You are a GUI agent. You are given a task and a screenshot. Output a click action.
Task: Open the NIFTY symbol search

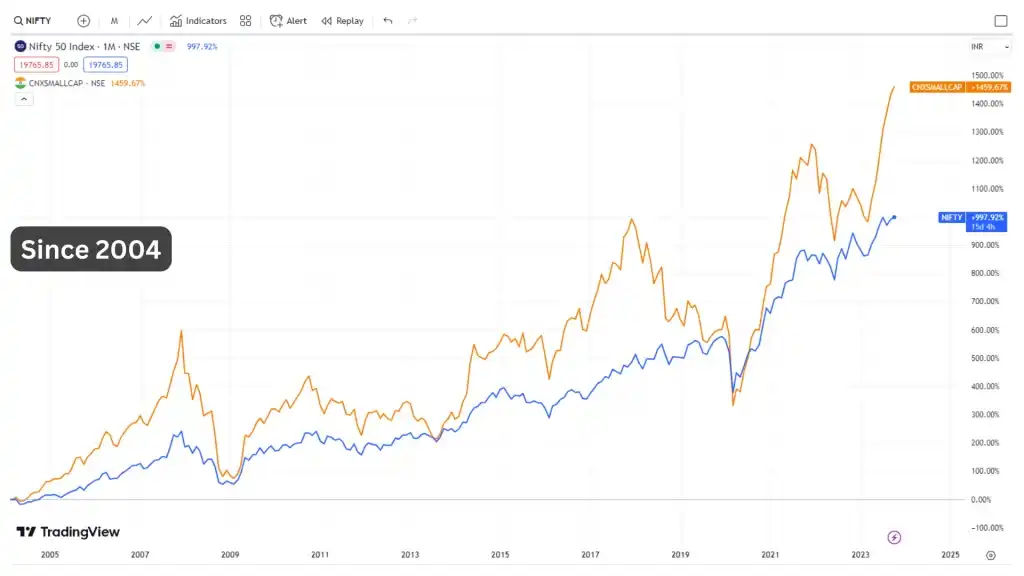(34, 21)
